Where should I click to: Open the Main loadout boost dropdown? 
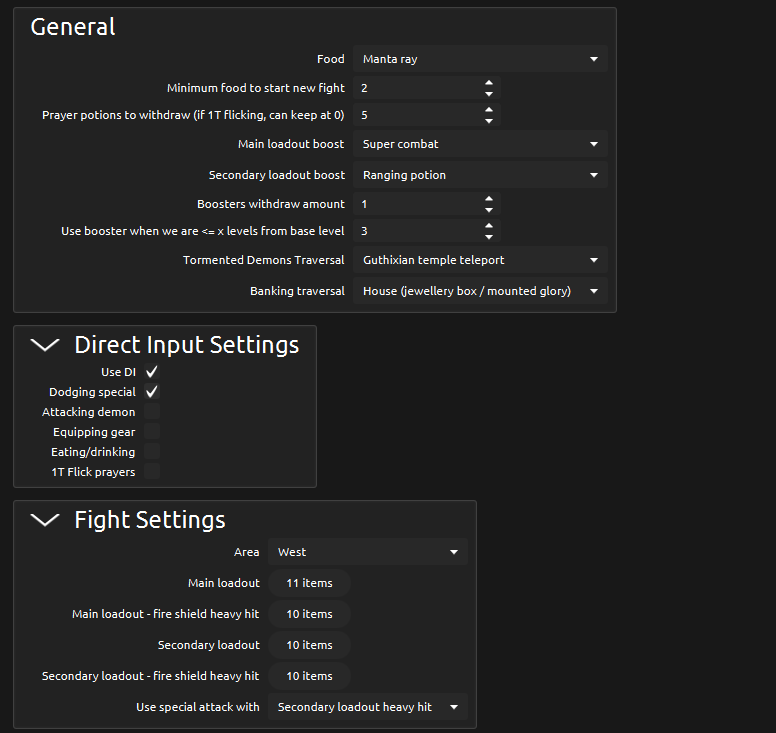[x=480, y=144]
